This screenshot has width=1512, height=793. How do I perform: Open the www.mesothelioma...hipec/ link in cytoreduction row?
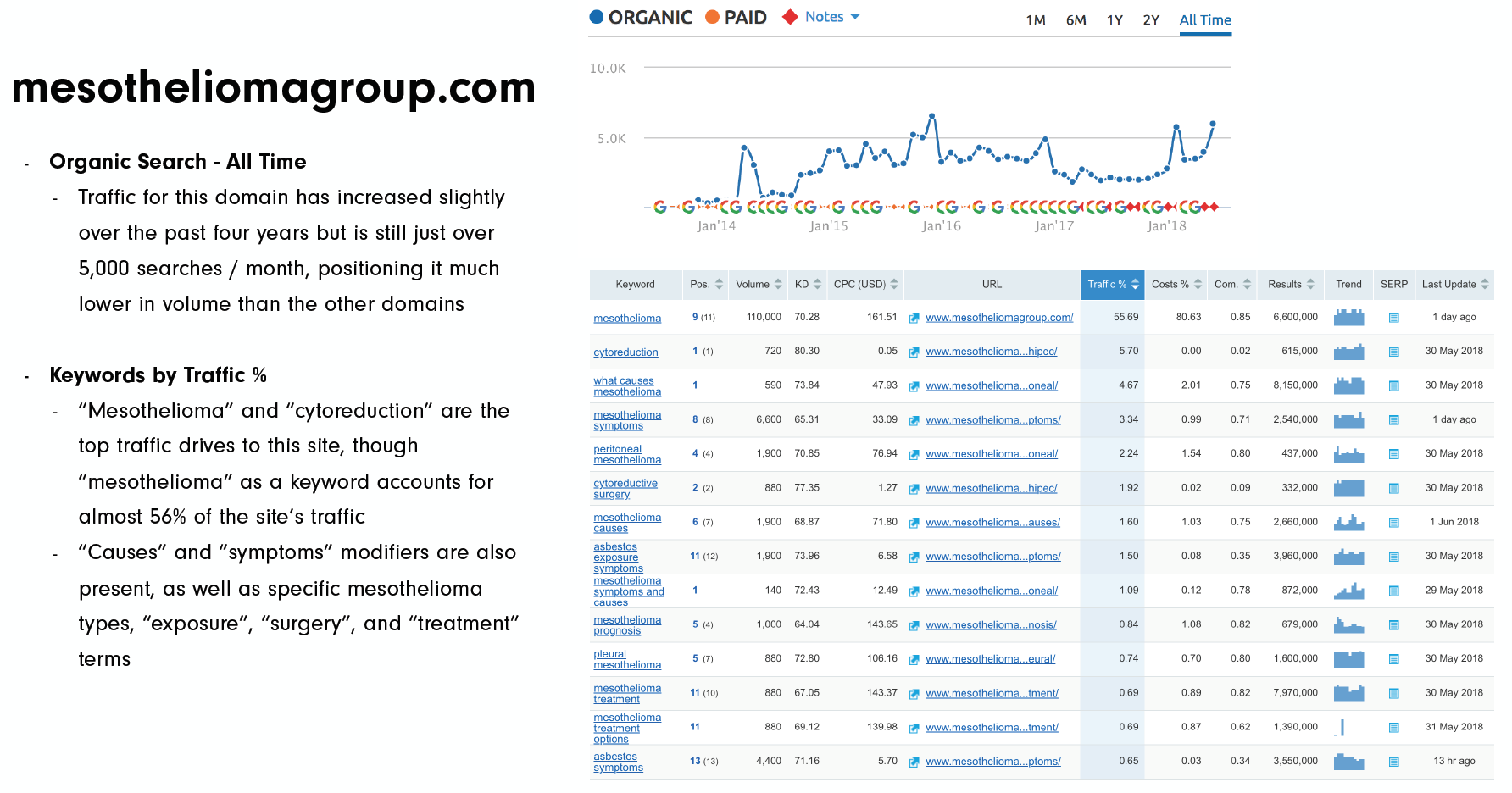pyautogui.click(x=991, y=352)
